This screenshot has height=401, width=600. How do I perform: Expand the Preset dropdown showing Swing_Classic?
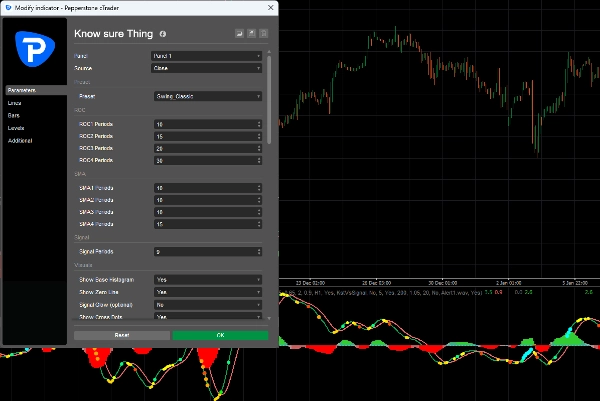208,96
